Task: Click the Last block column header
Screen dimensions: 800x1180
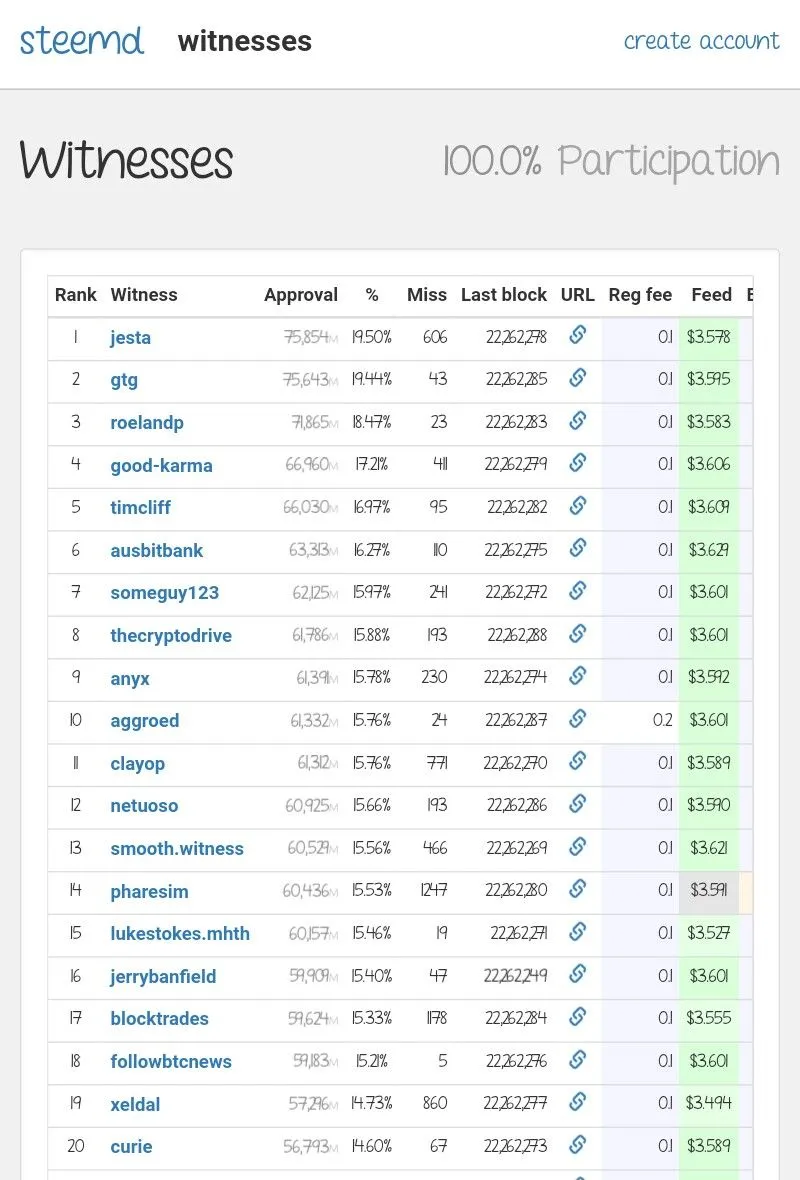Action: (x=503, y=295)
